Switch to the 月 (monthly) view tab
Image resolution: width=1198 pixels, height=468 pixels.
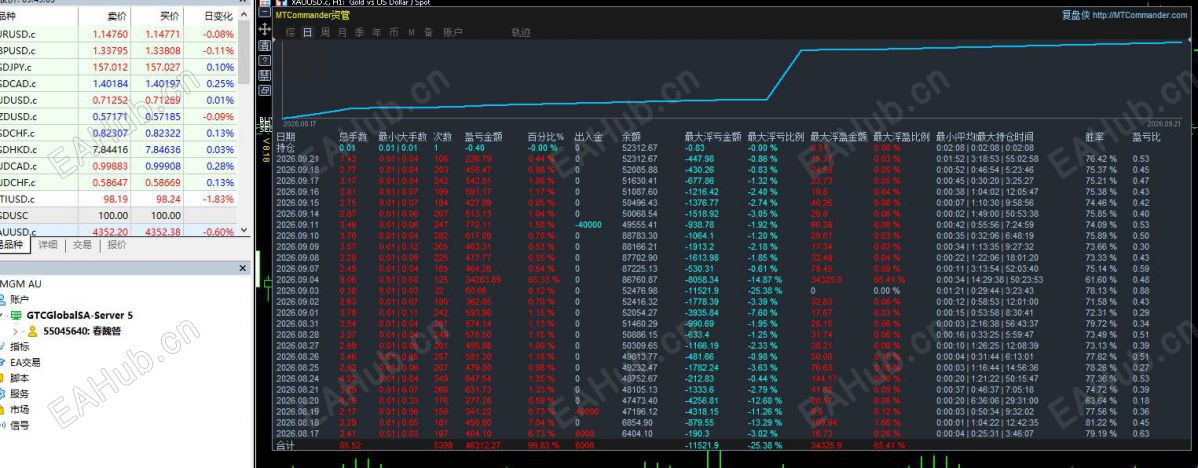[342, 32]
